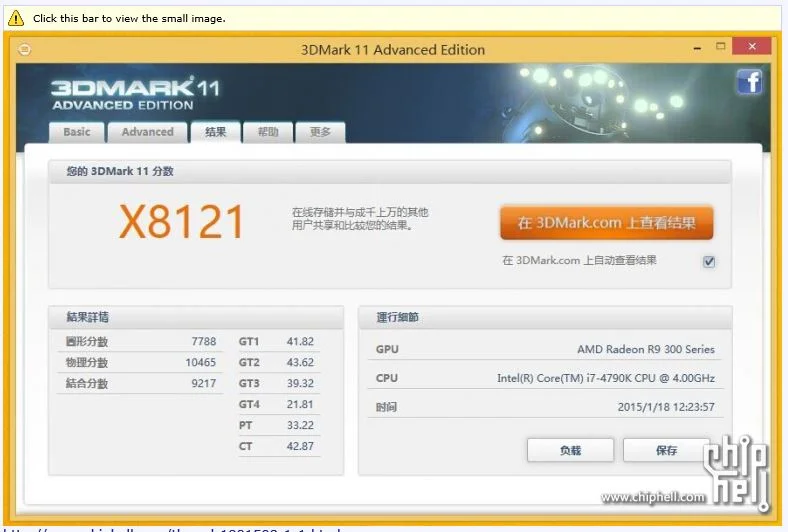Switch to the Advanced tab

pyautogui.click(x=147, y=132)
